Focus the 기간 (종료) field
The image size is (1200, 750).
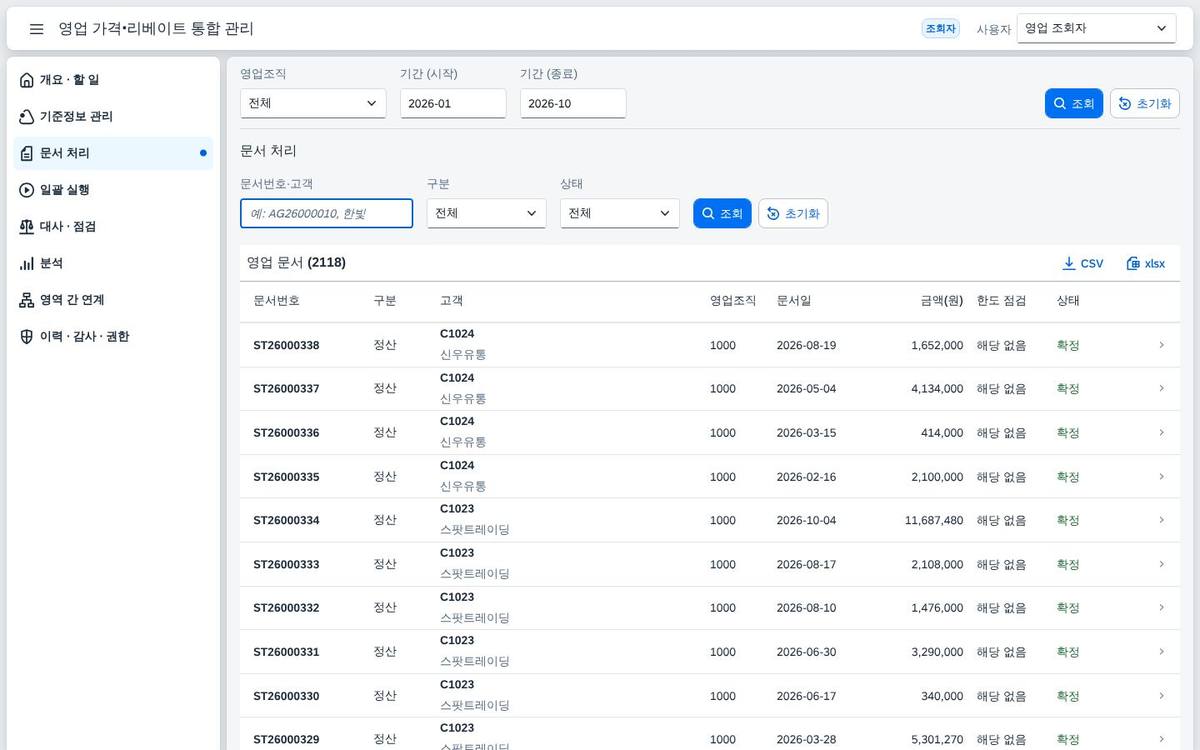coord(573,103)
